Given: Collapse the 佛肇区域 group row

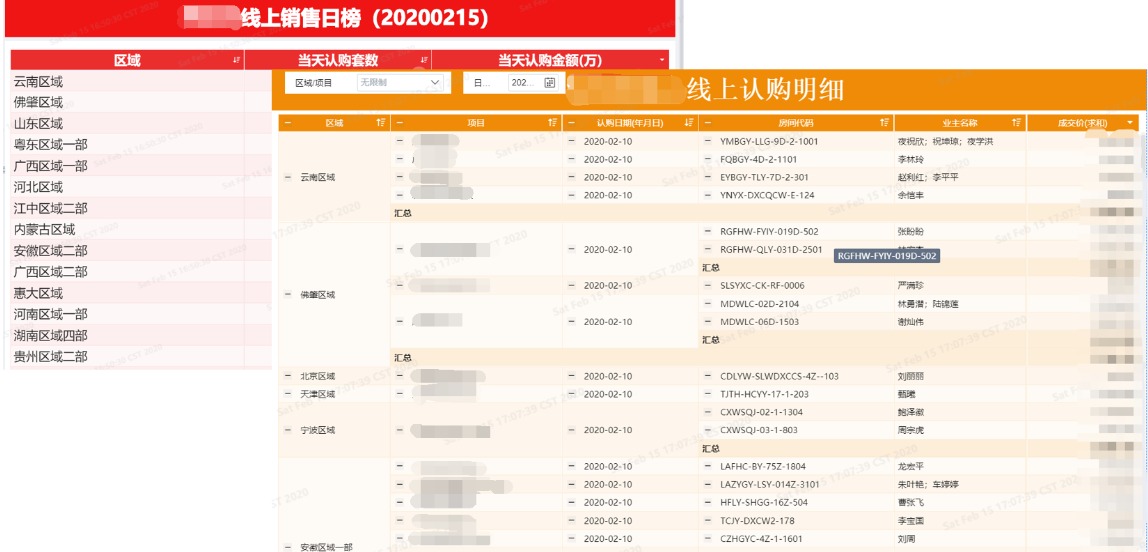Looking at the screenshot, I should [x=286, y=294].
